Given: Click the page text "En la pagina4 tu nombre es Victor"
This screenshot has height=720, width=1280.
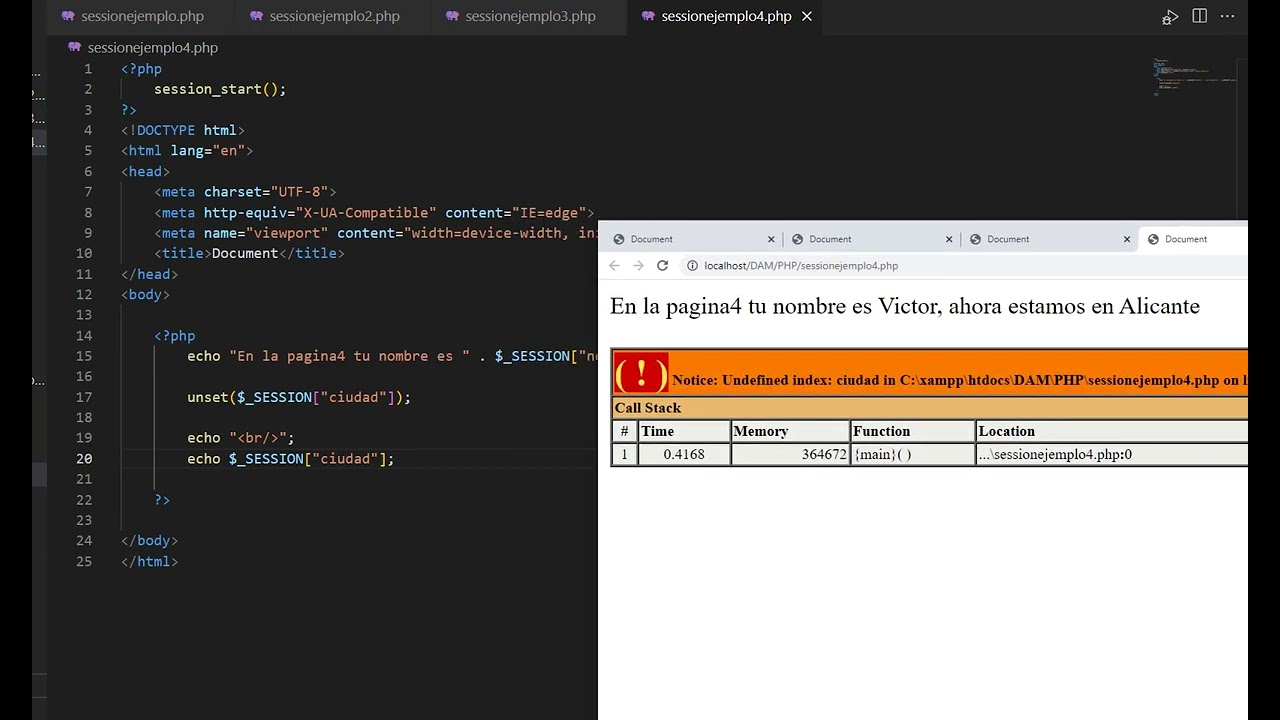Looking at the screenshot, I should pyautogui.click(x=774, y=306).
